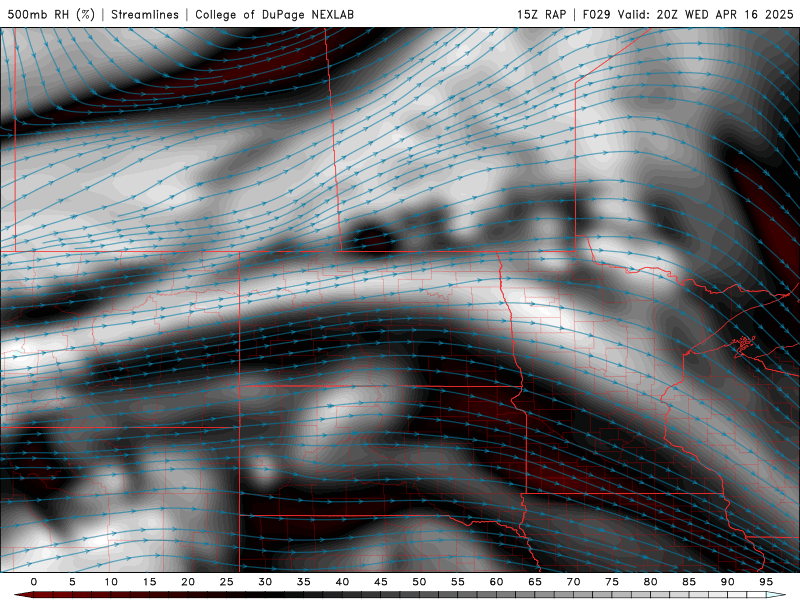Click the 'College of DuPage NEXLAB' header text
This screenshot has height=600, width=800.
point(274,14)
